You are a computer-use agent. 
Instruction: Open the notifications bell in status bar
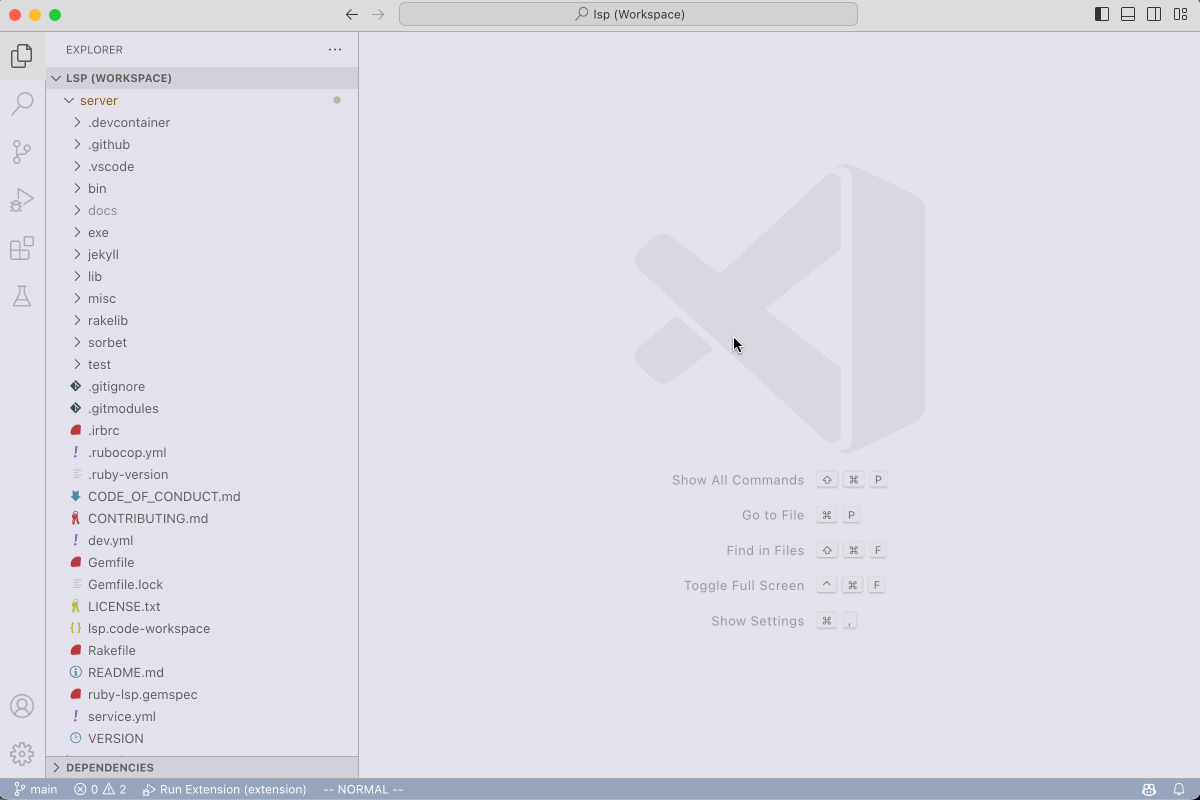pos(1179,789)
